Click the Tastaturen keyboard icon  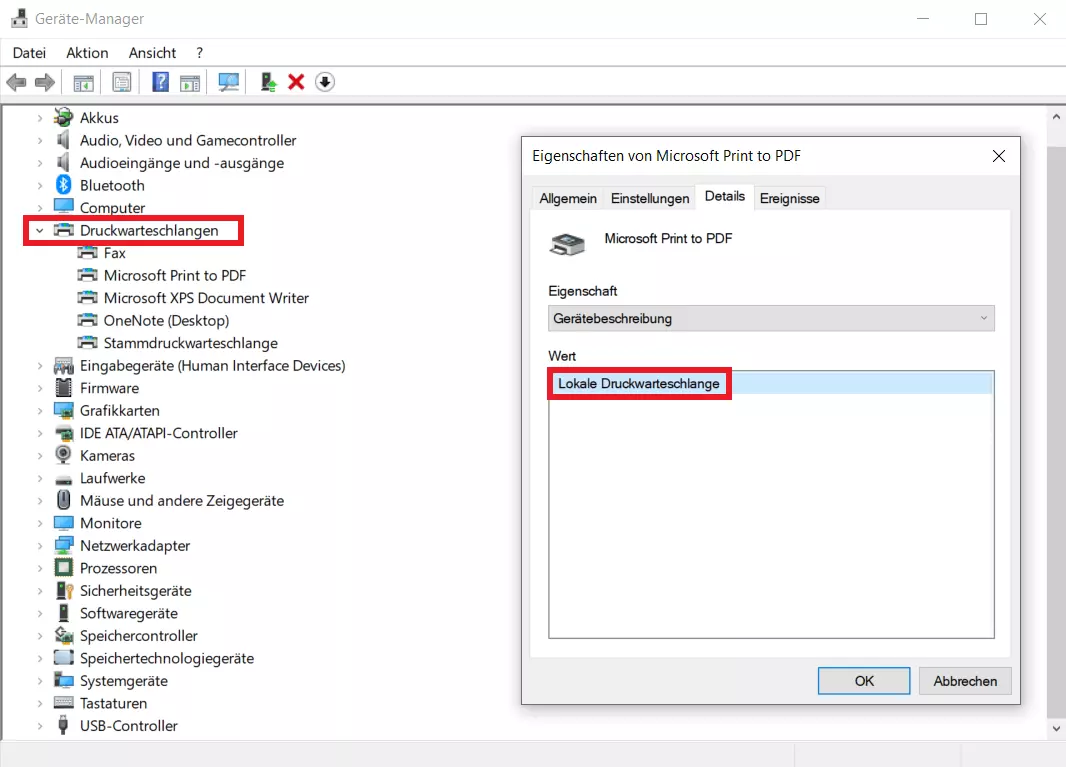63,702
